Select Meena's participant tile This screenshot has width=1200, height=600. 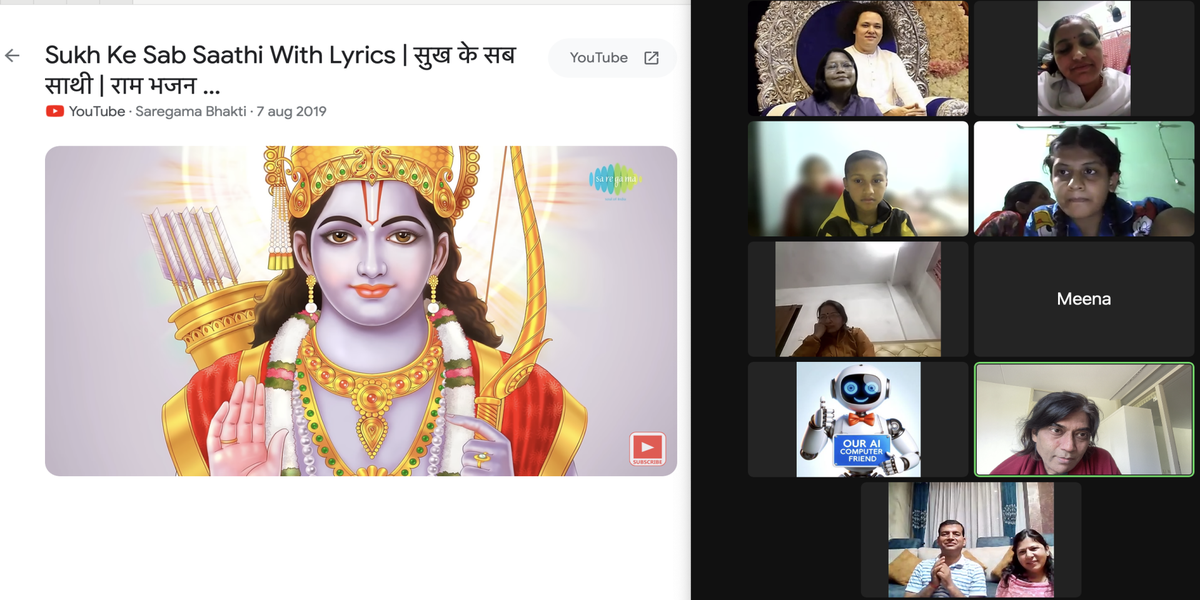[x=1084, y=299]
